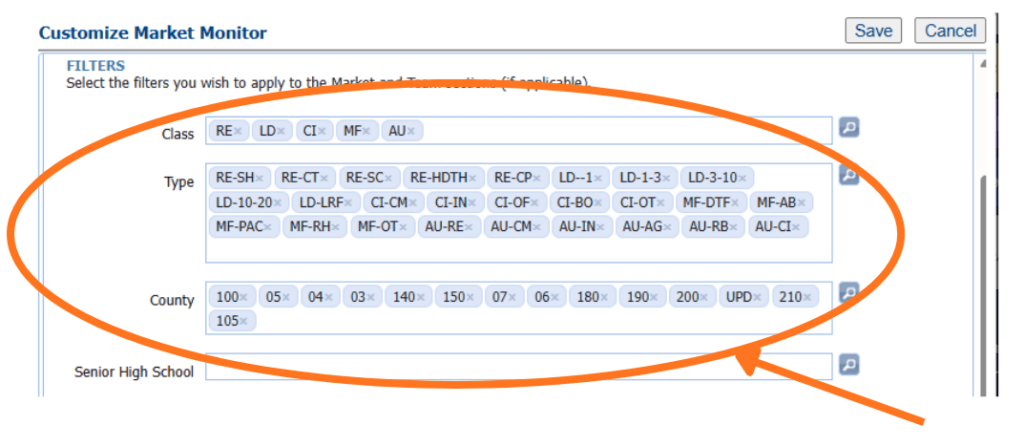Remove the RE class tag
This screenshot has width=1024, height=446.
(x=240, y=131)
